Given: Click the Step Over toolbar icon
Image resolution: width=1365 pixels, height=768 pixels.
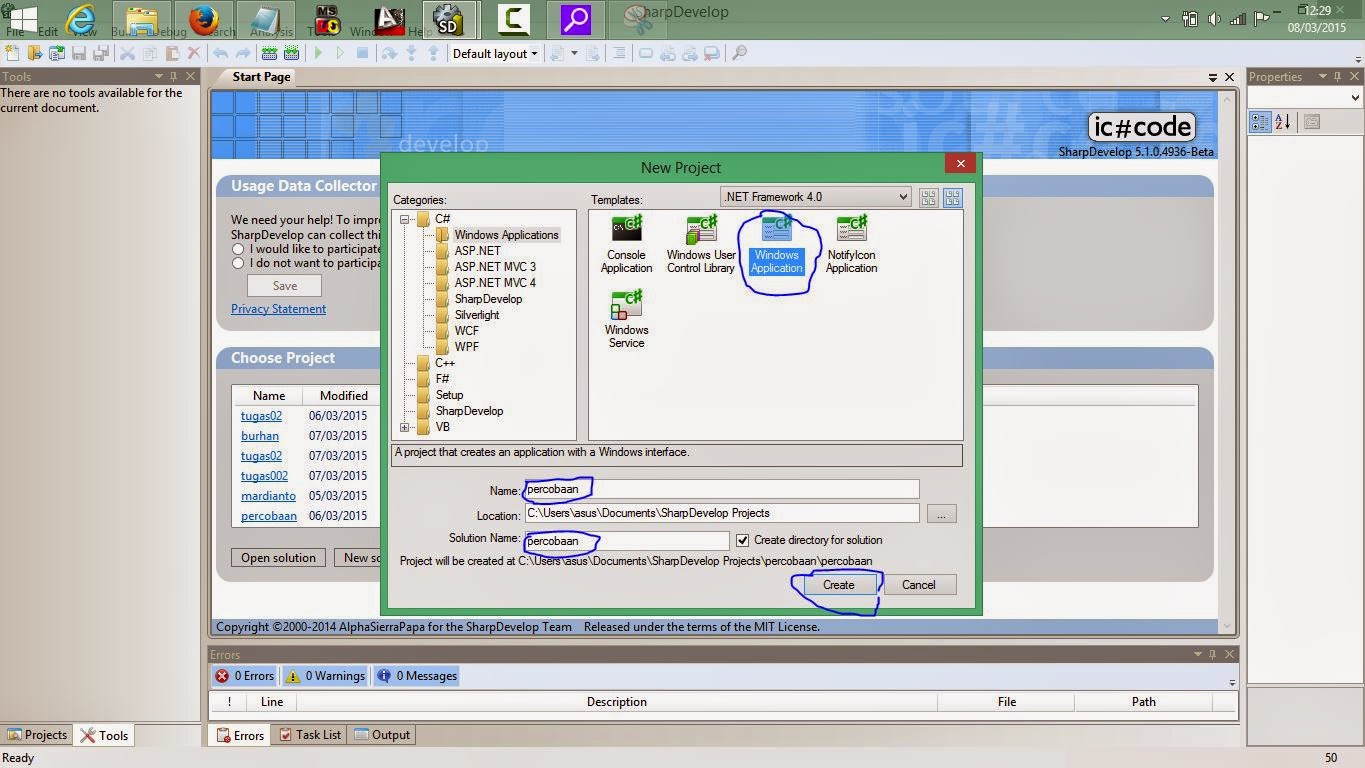Looking at the screenshot, I should click(x=389, y=53).
